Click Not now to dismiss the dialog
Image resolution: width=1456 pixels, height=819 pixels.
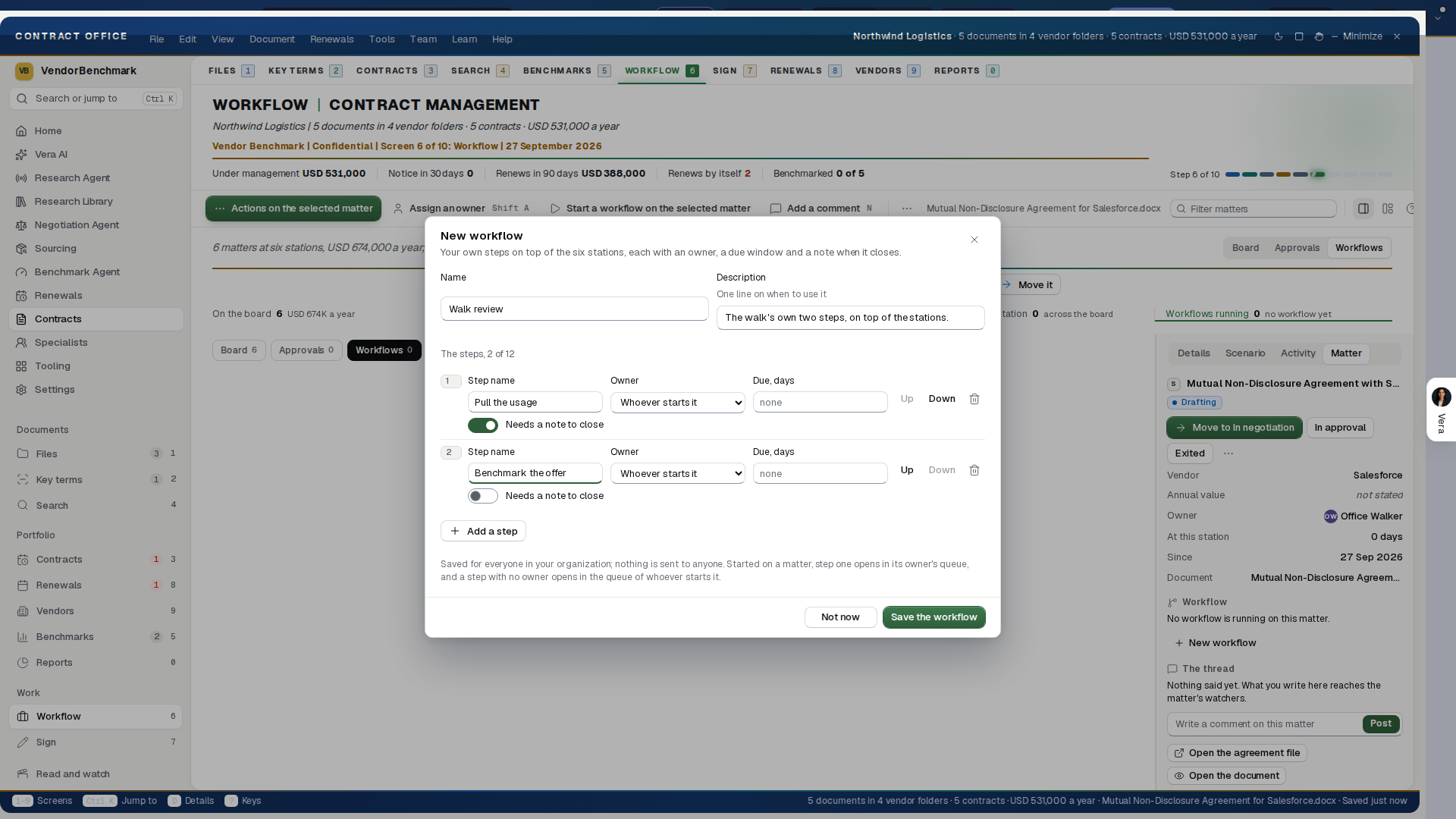(x=840, y=617)
